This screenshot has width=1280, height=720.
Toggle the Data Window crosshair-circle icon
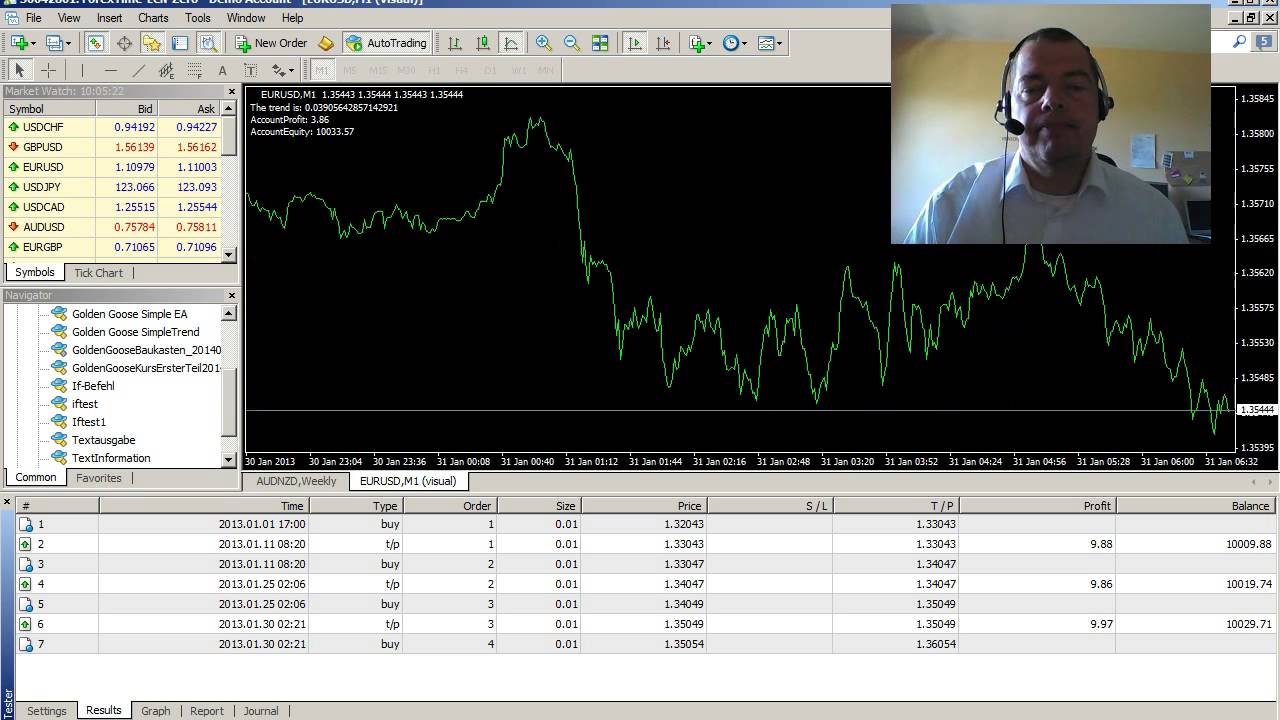[x=124, y=43]
